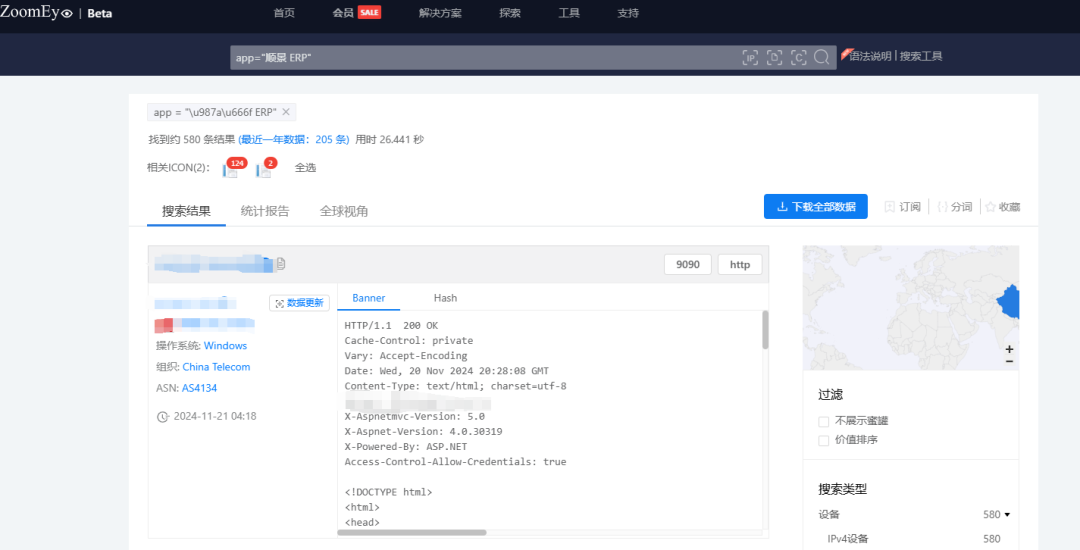Open the 探索 menu
Screen dimensions: 1080x550
pos(510,13)
